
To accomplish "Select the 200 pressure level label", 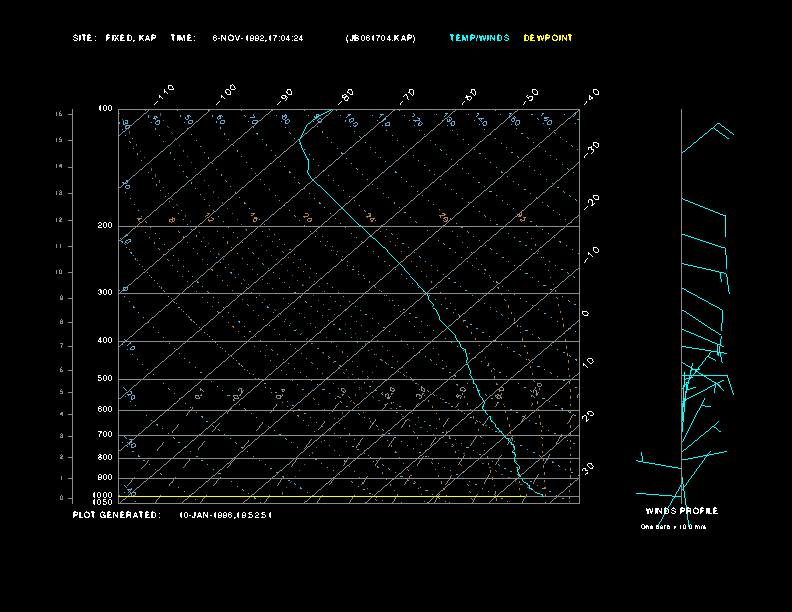I will 104,226.
